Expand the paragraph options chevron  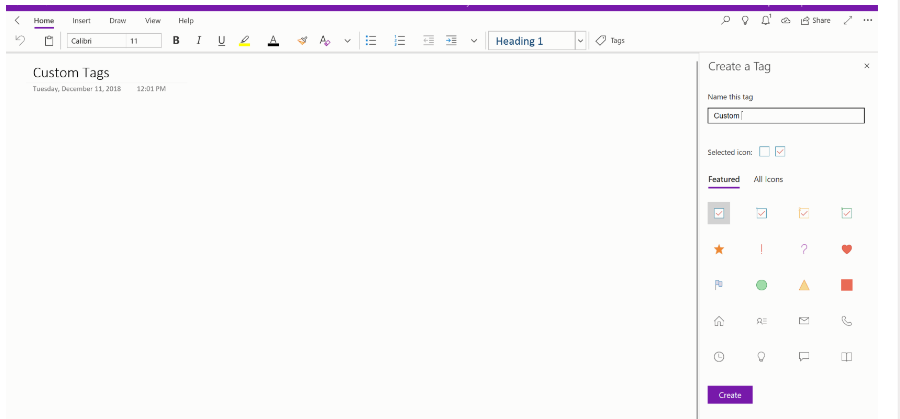tap(474, 41)
